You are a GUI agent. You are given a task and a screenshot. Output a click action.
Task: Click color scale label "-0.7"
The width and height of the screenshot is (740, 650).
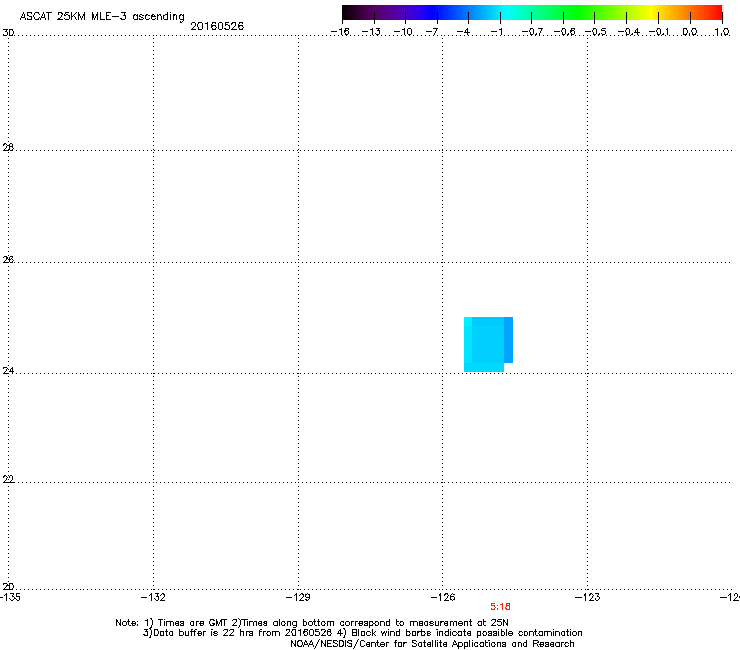point(532,32)
